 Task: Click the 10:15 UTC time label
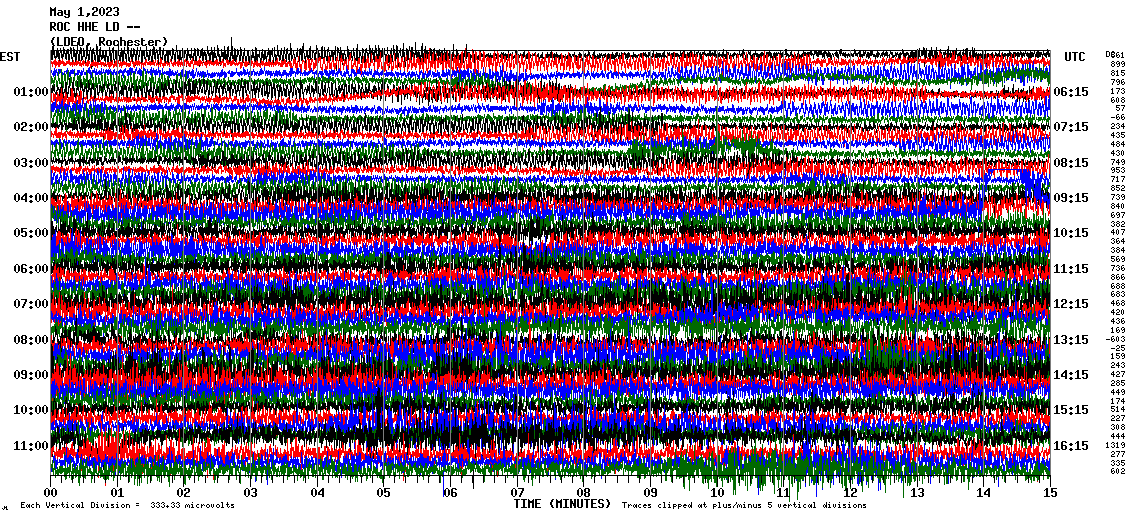[1071, 233]
